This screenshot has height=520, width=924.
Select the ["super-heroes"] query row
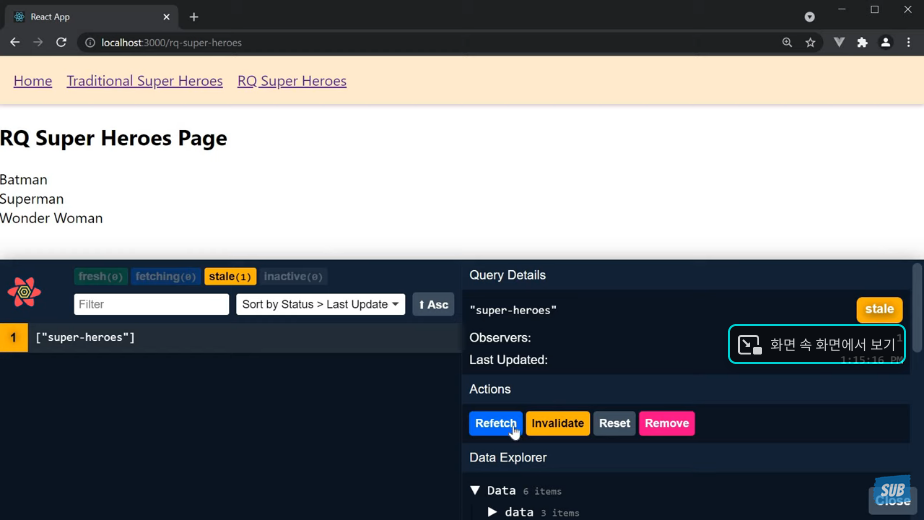[x=230, y=338]
